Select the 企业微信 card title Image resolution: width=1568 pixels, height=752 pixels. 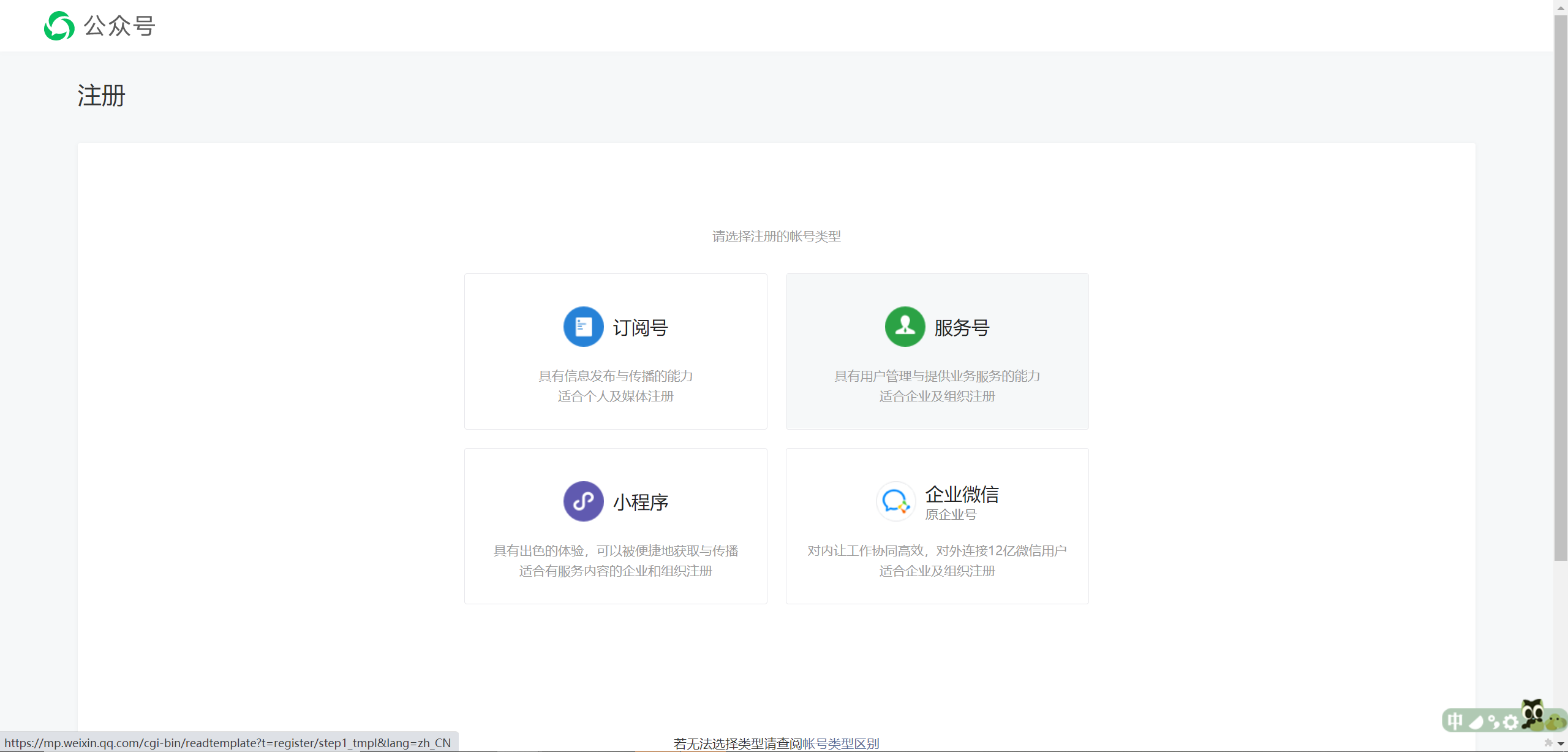(962, 494)
